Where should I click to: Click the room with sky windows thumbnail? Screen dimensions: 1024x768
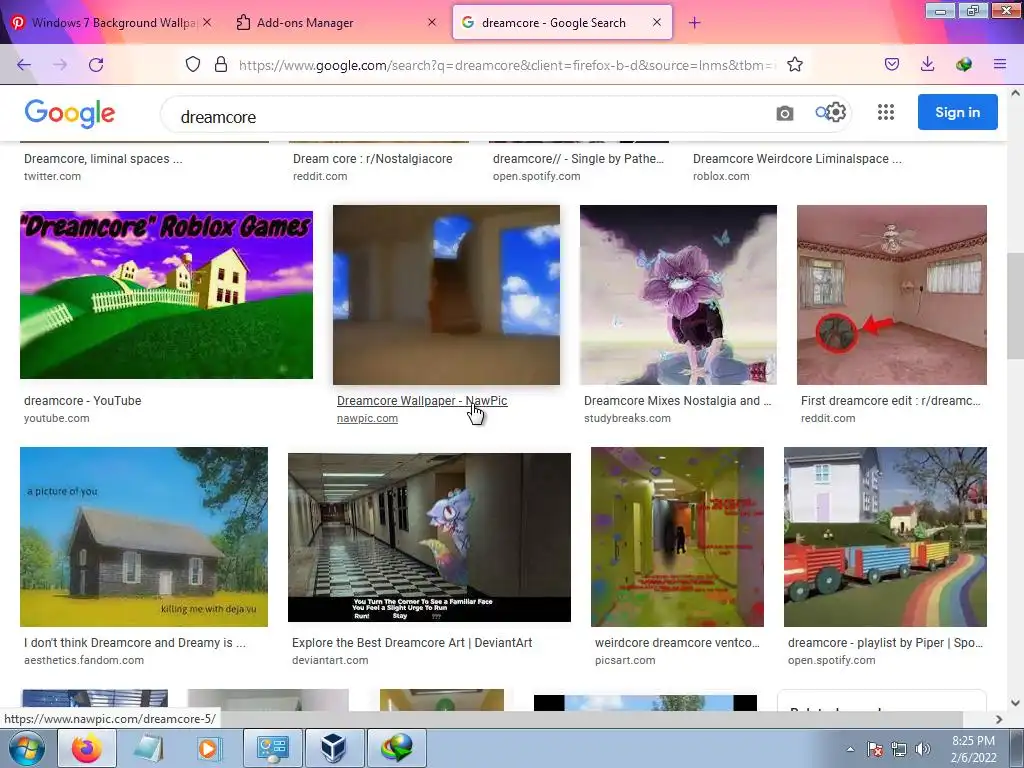tap(446, 295)
